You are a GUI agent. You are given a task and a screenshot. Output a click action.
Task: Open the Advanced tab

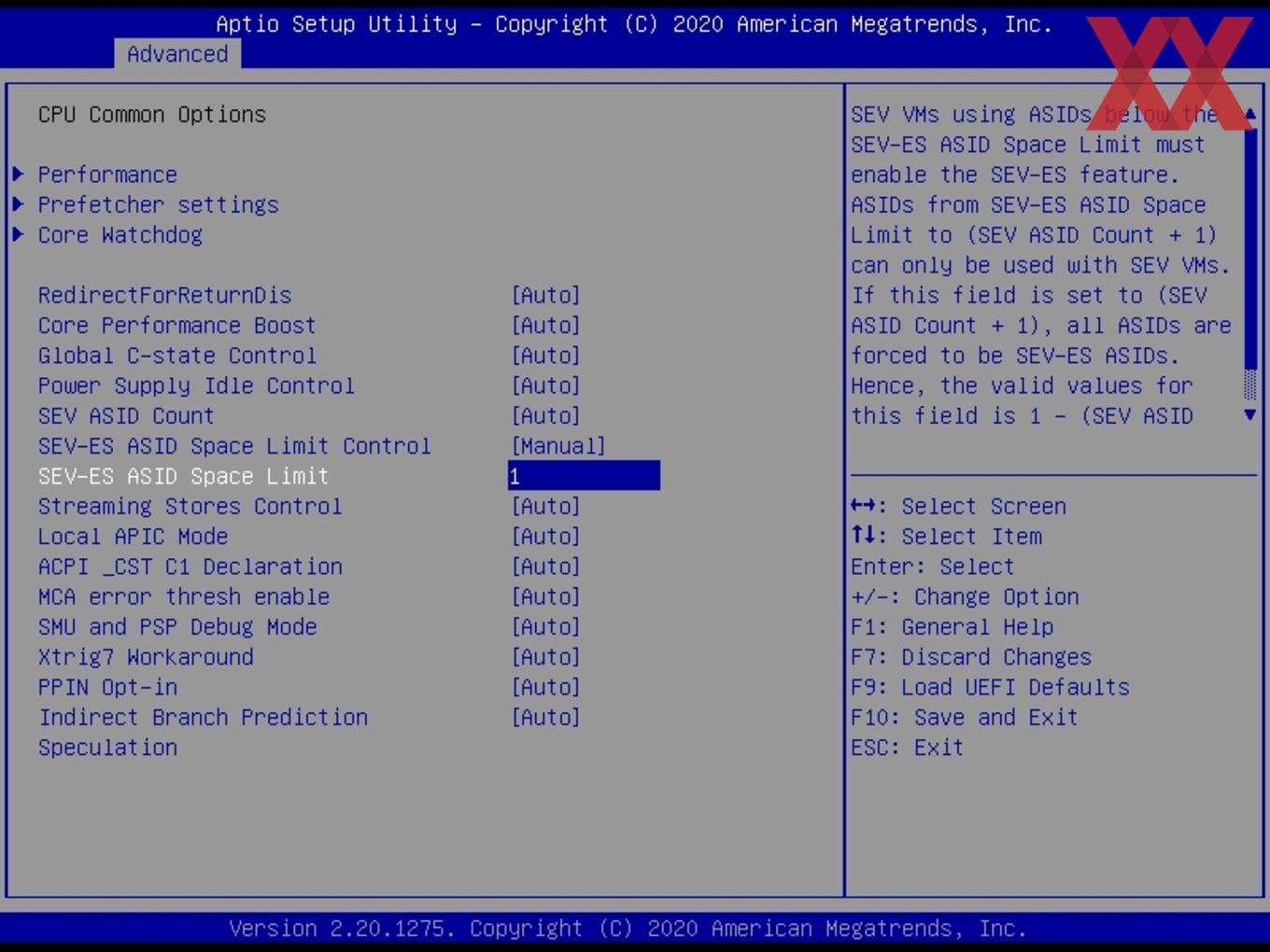(x=177, y=54)
